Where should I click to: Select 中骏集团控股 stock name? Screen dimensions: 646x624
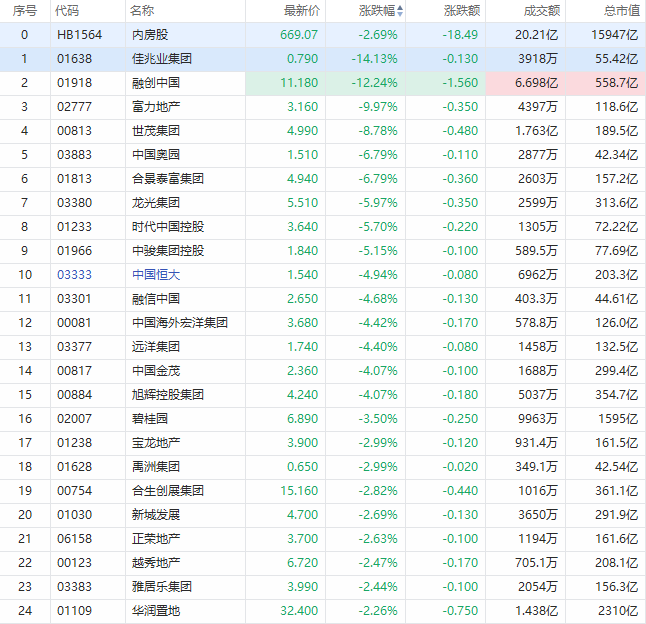click(168, 250)
